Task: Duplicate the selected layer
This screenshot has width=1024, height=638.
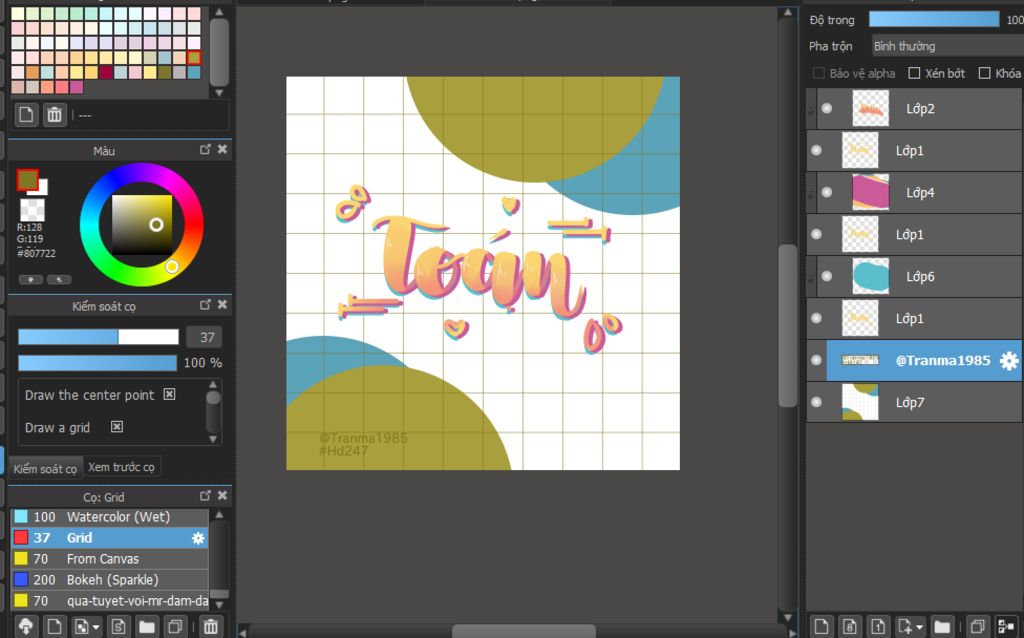Action: coord(977,627)
